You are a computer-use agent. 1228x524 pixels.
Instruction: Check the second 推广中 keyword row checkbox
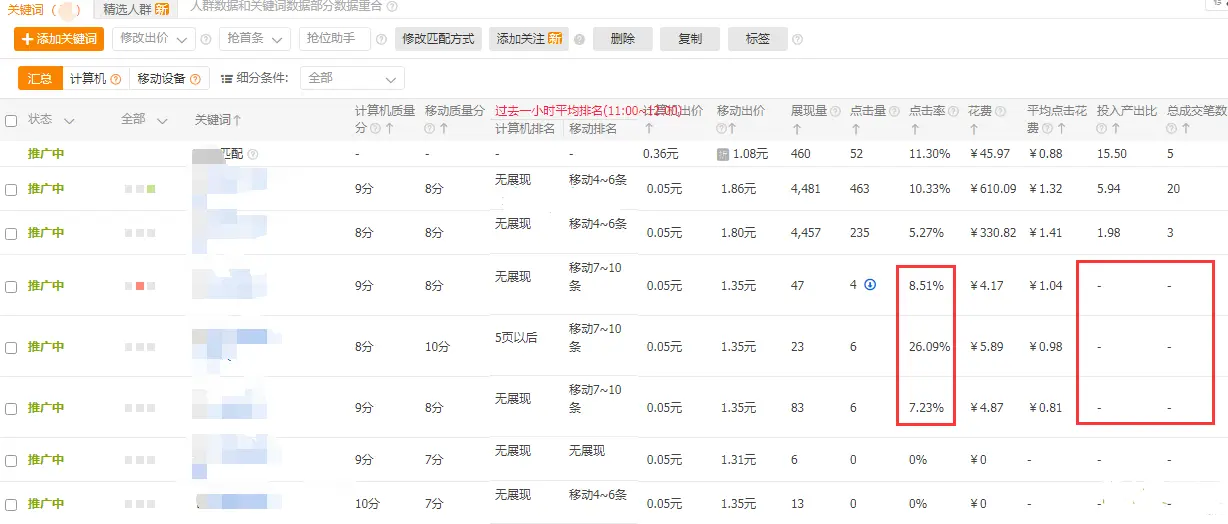(x=11, y=233)
